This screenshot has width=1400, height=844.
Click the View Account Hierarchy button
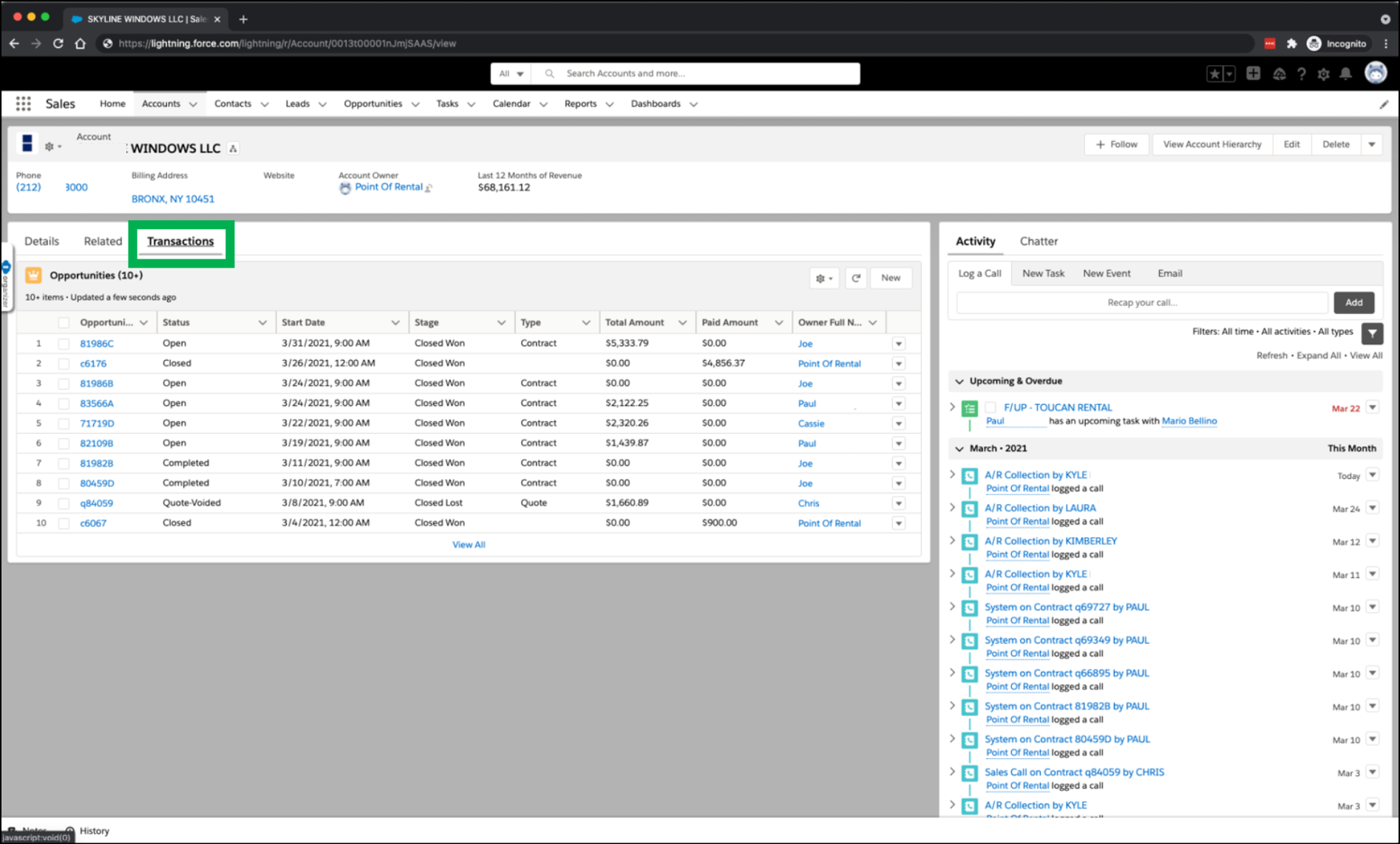[1212, 145]
